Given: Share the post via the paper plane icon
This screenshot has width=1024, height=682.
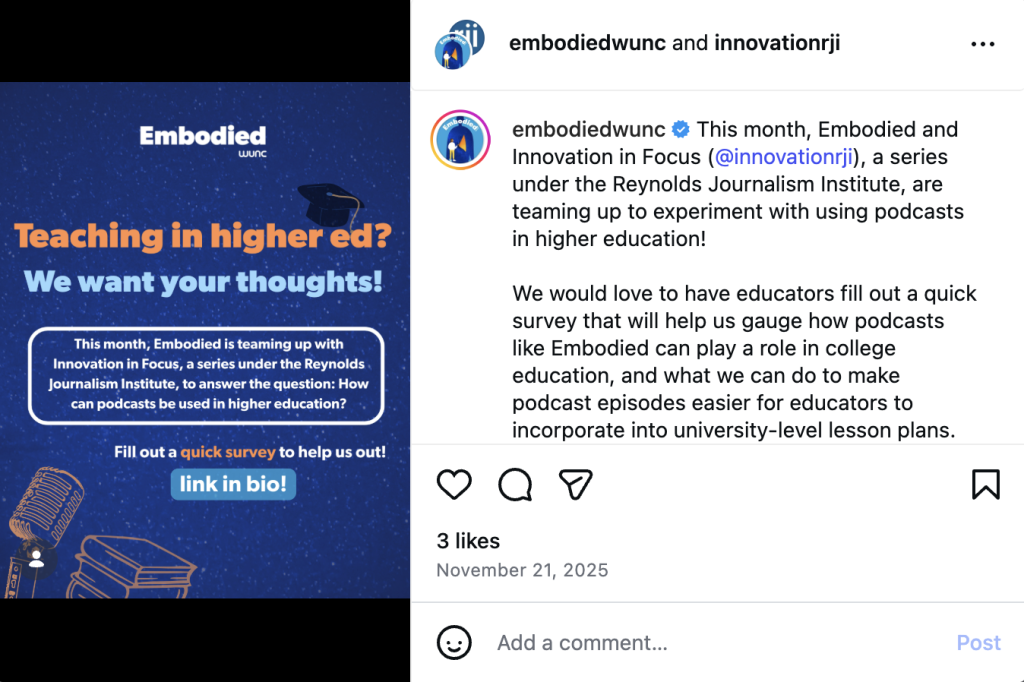Looking at the screenshot, I should pyautogui.click(x=575, y=484).
